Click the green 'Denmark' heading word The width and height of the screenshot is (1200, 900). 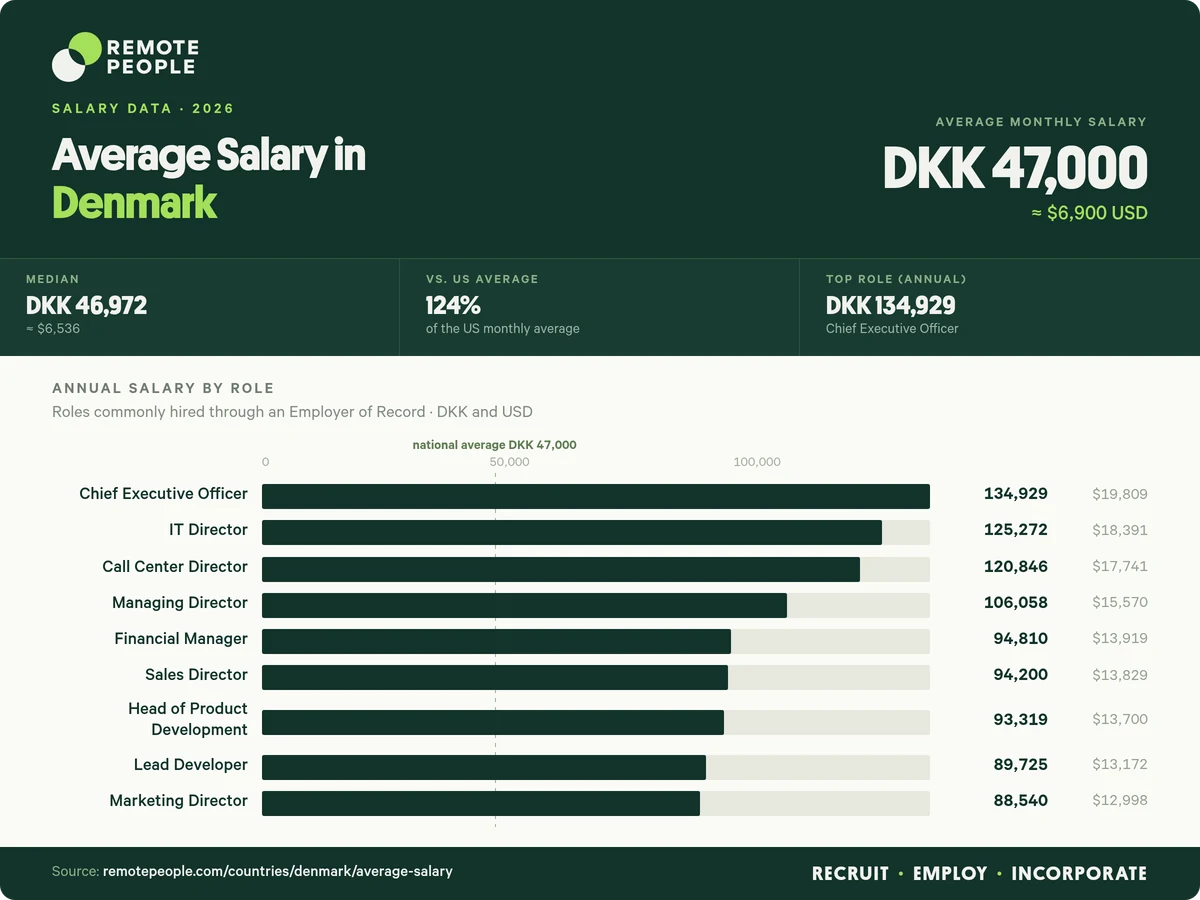click(x=134, y=202)
